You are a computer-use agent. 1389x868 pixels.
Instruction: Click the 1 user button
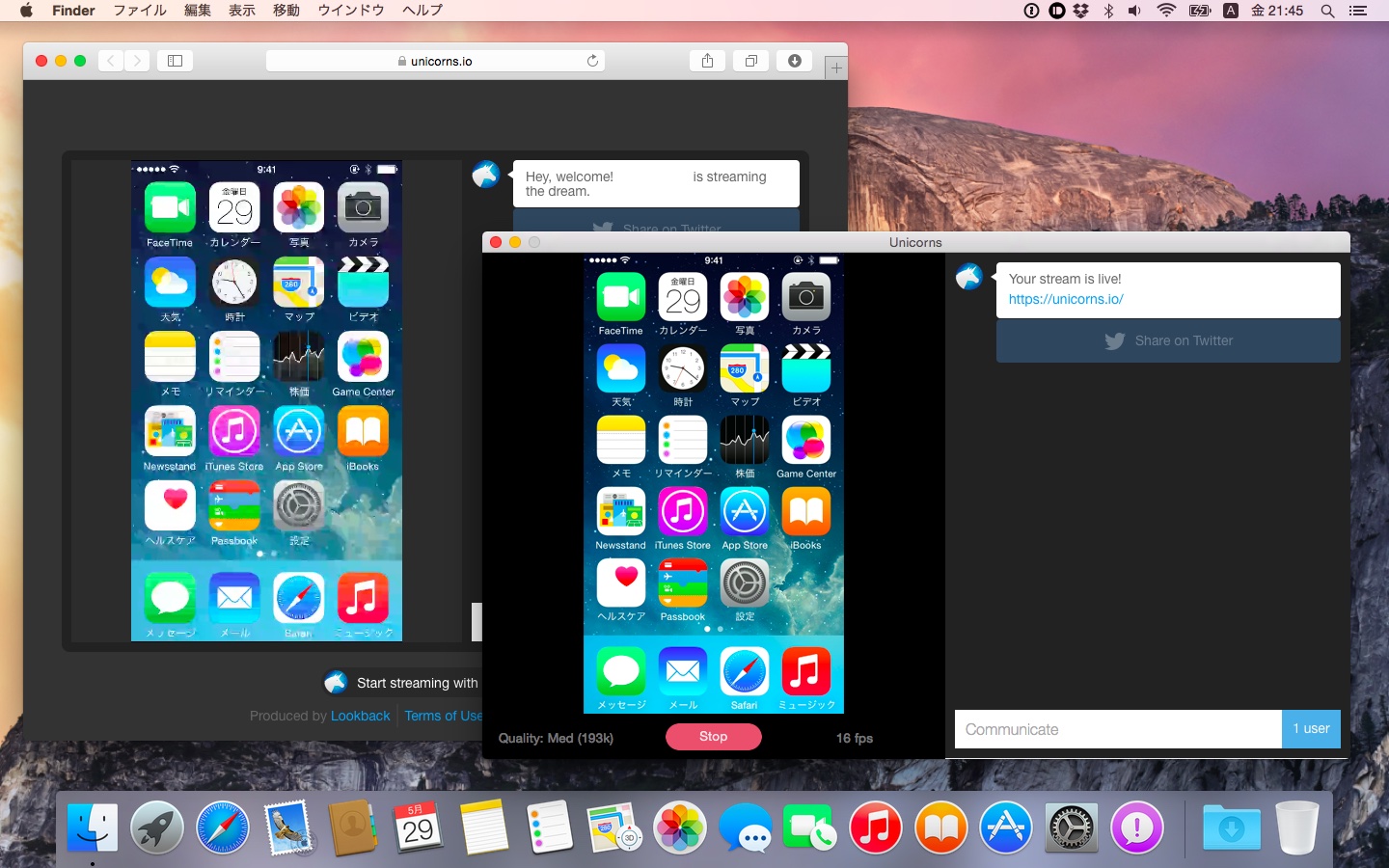click(1312, 729)
